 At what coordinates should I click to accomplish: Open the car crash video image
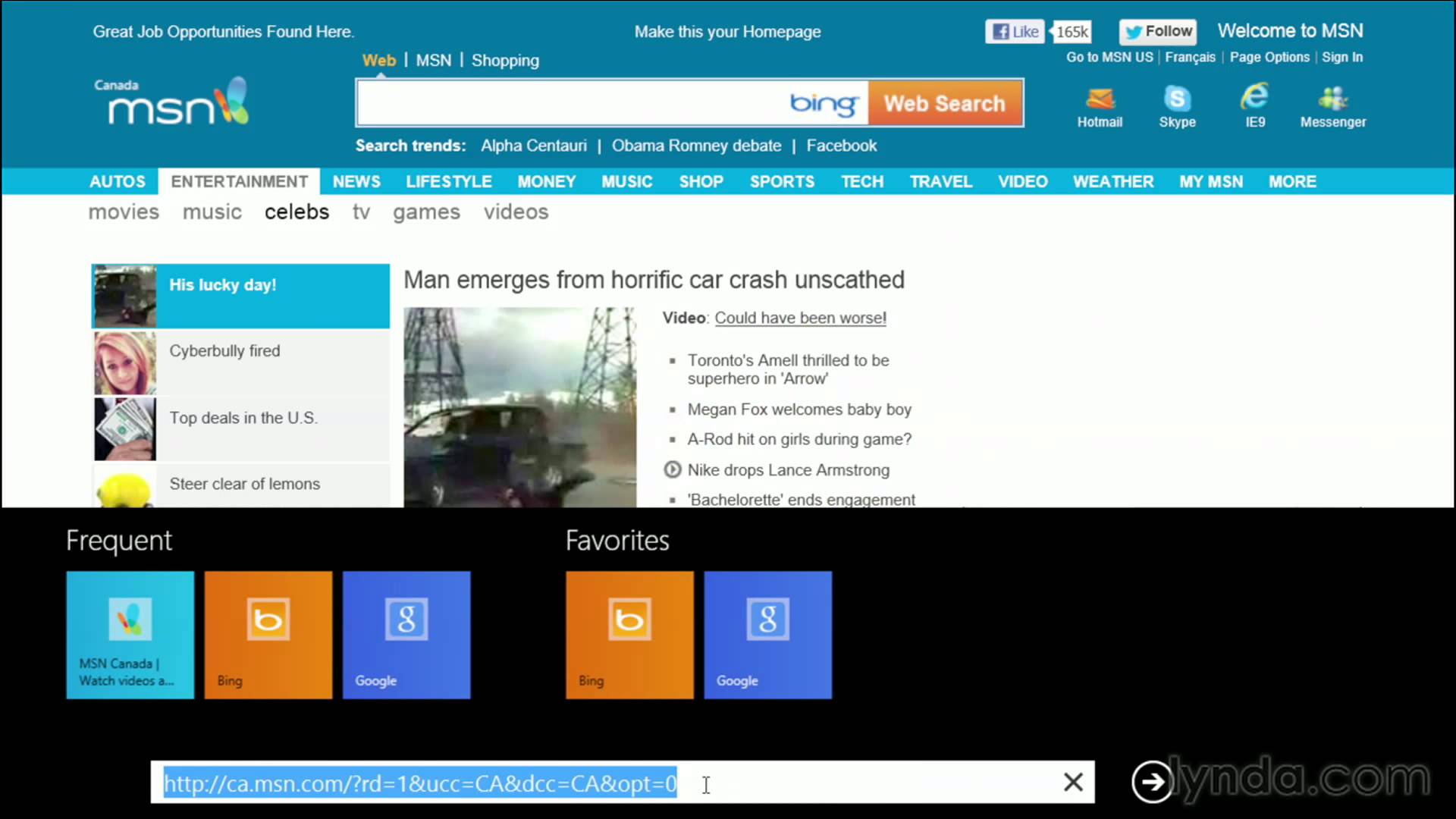point(520,407)
